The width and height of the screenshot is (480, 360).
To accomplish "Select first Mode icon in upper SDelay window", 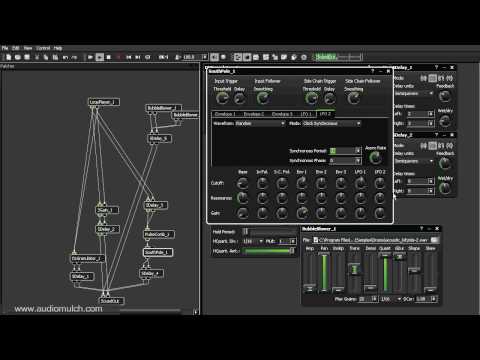I will click(x=423, y=78).
